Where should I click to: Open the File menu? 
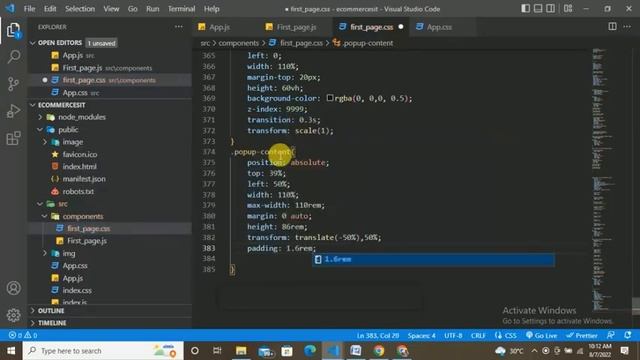click(x=29, y=9)
